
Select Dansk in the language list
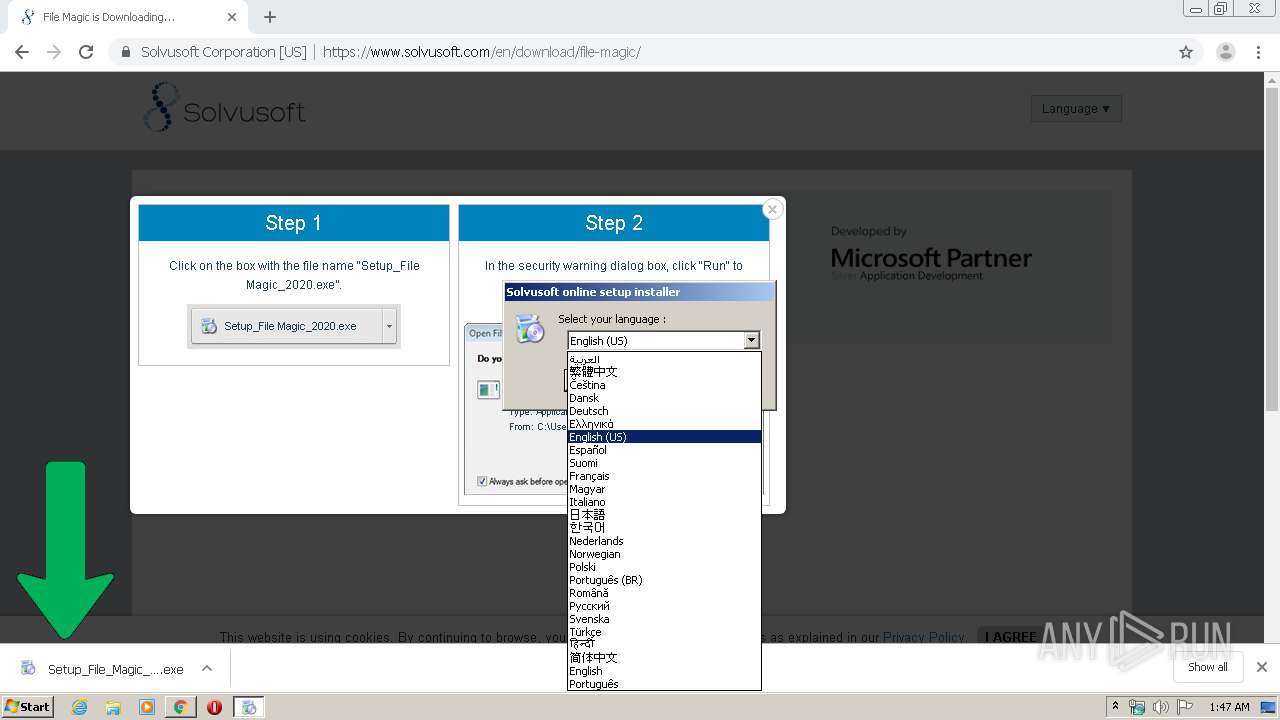tap(664, 398)
